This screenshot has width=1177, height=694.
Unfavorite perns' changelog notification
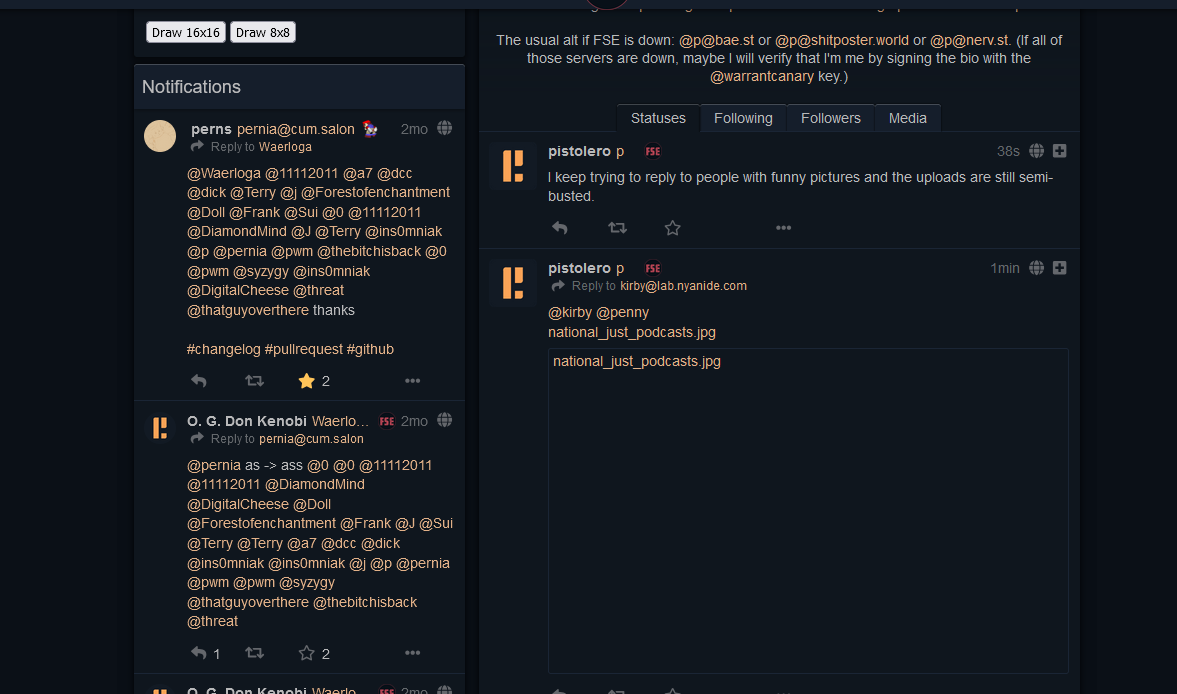point(306,381)
